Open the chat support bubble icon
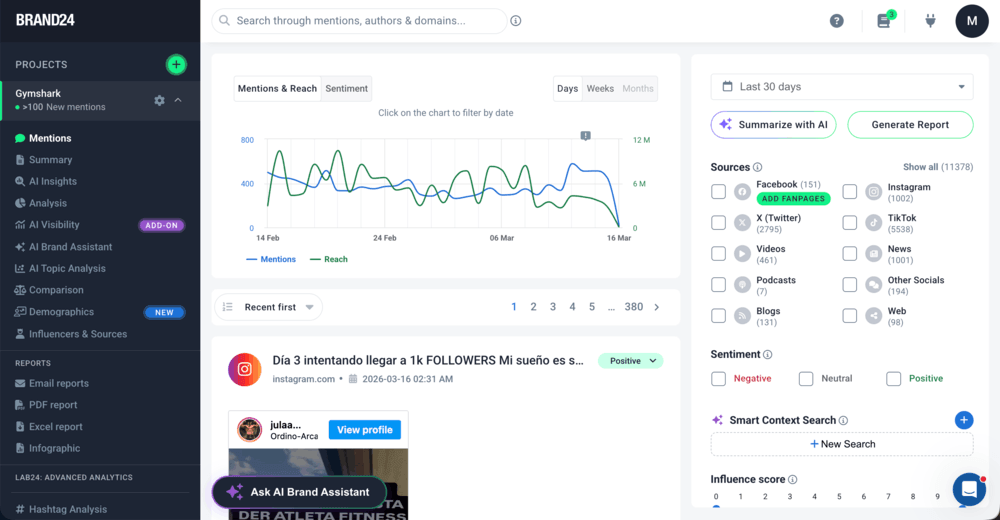The image size is (1000, 520). click(x=968, y=489)
